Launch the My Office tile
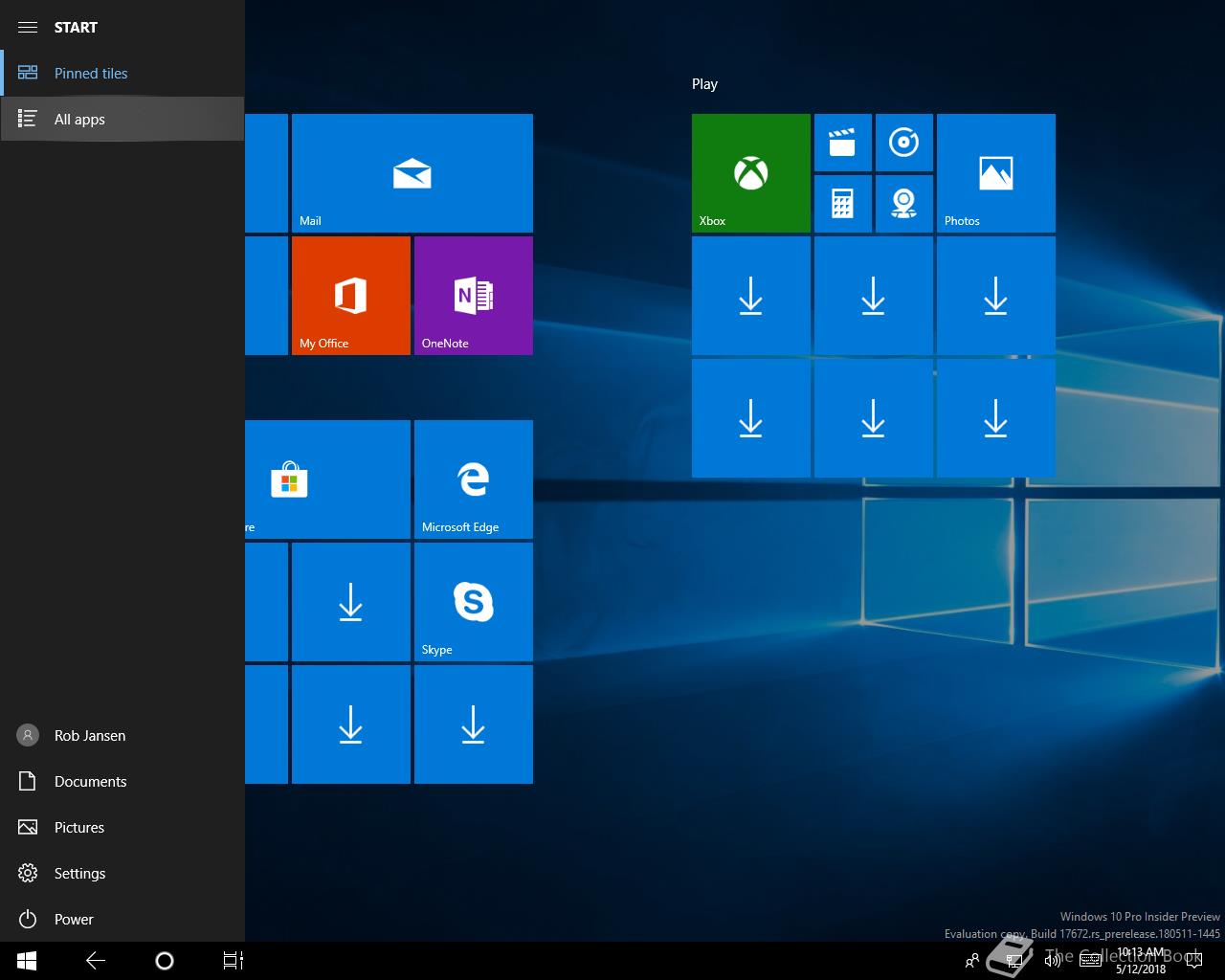The image size is (1225, 980). click(351, 296)
